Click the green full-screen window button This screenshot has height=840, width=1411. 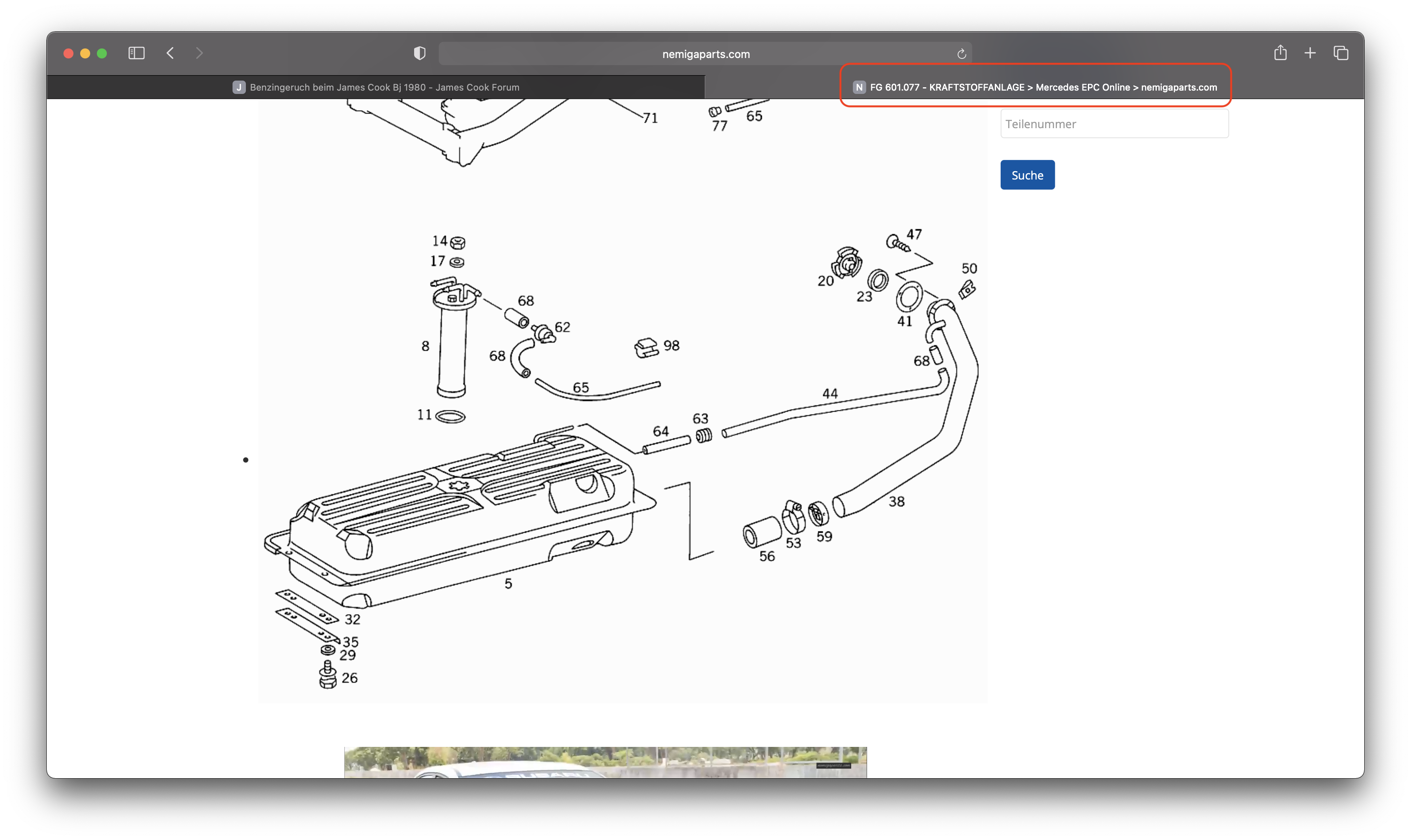[x=102, y=53]
